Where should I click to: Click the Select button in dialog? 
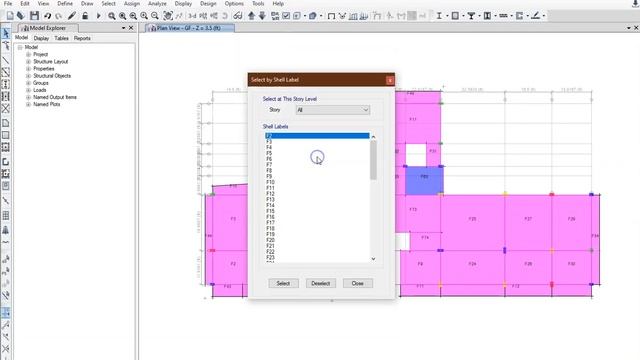[x=283, y=283]
